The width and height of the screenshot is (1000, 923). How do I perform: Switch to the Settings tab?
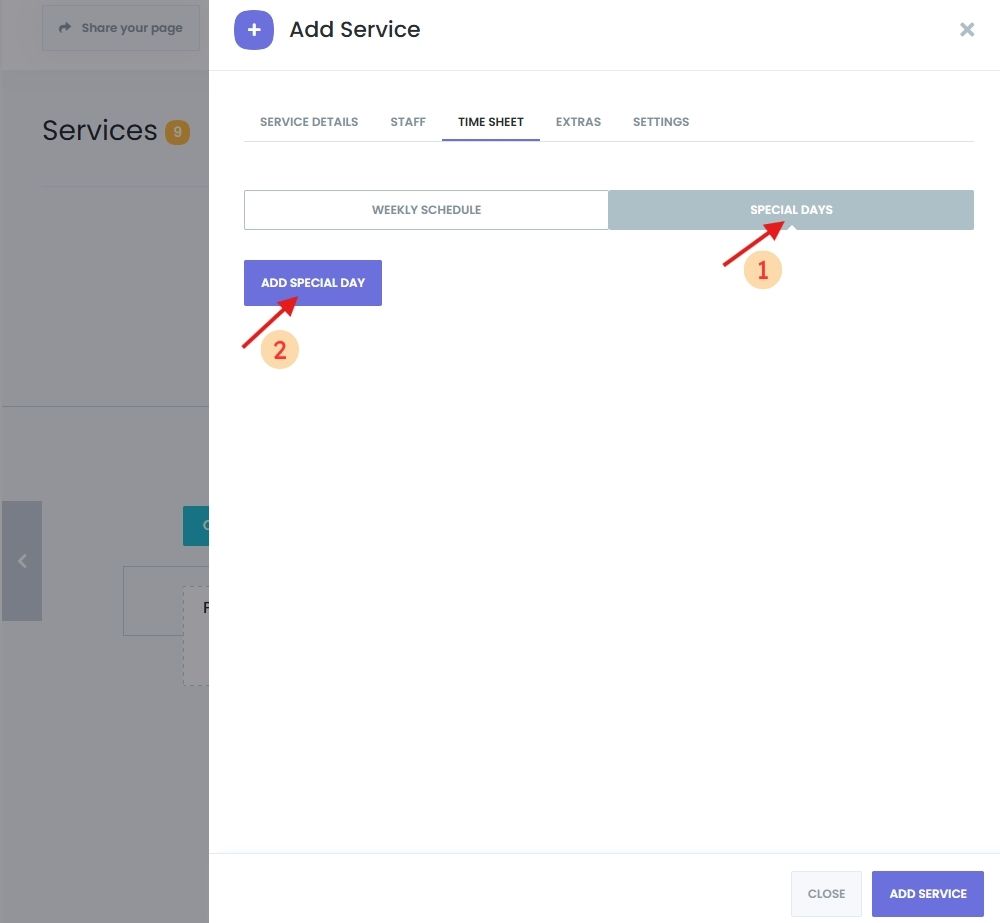661,122
